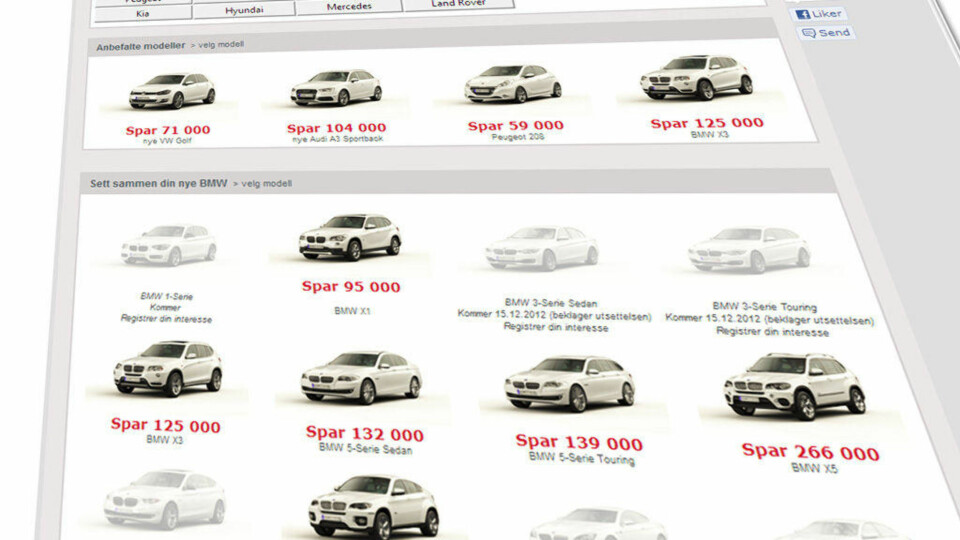Click the 'BMW X5' model name
Image resolution: width=960 pixels, height=540 pixels.
coord(814,468)
